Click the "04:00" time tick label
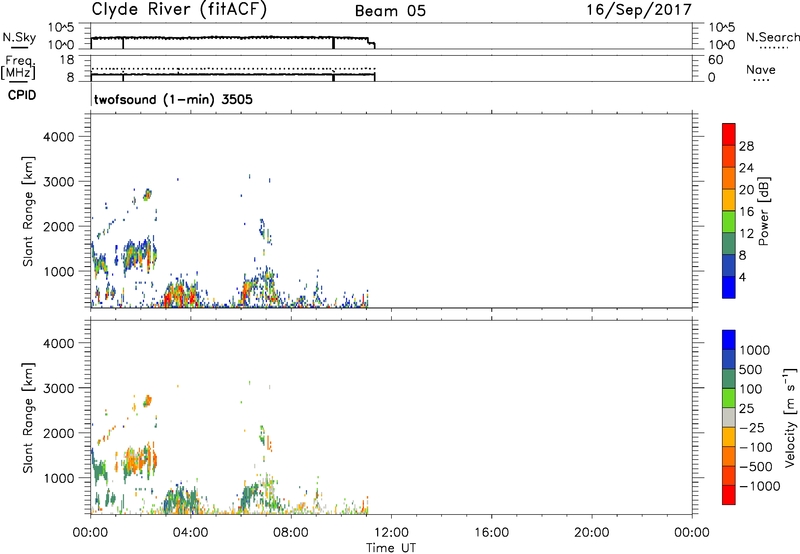800x554 pixels. (x=190, y=533)
